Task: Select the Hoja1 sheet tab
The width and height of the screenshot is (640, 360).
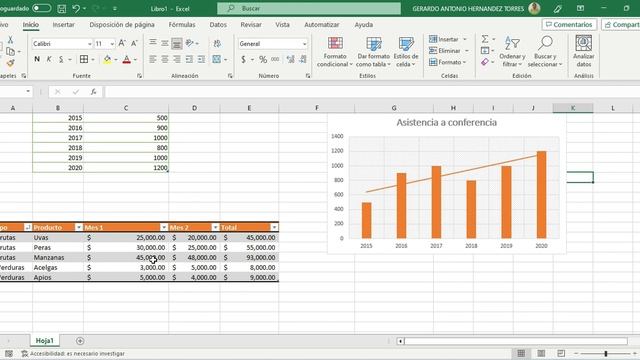Action: click(x=44, y=340)
